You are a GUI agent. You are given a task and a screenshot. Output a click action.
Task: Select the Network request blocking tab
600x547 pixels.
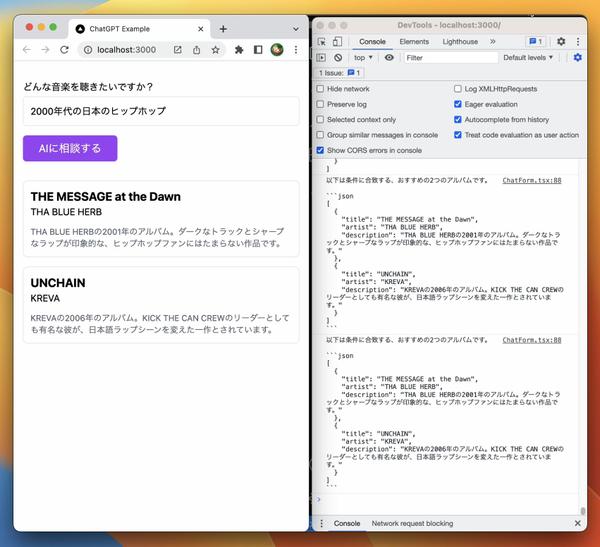412,523
